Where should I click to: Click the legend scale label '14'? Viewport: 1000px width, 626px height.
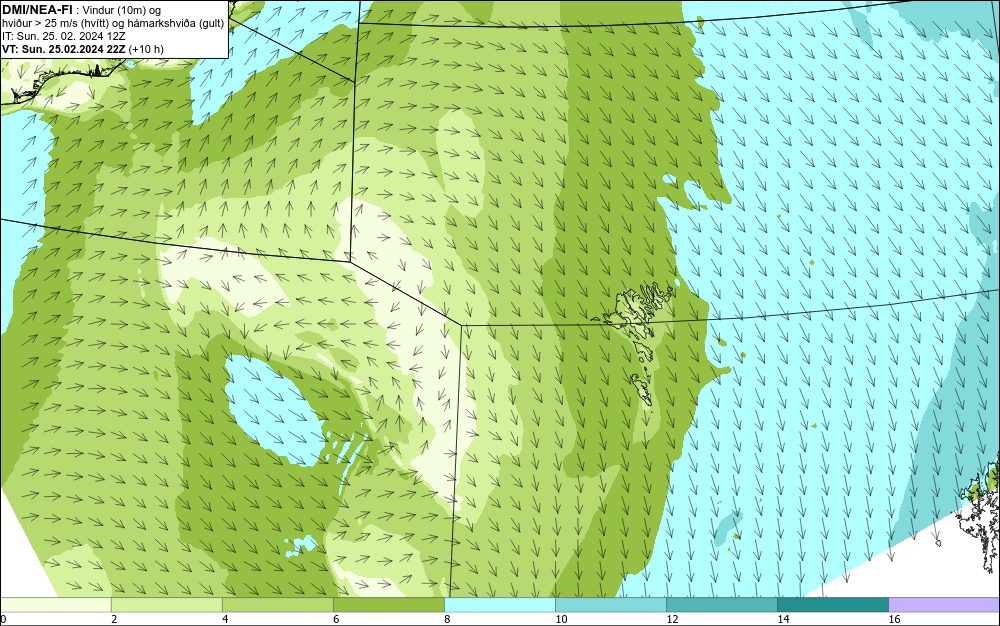[783, 619]
